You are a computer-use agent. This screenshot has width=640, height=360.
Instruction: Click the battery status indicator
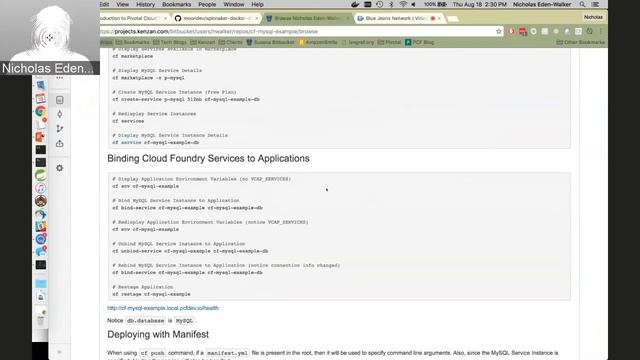coord(435,4)
